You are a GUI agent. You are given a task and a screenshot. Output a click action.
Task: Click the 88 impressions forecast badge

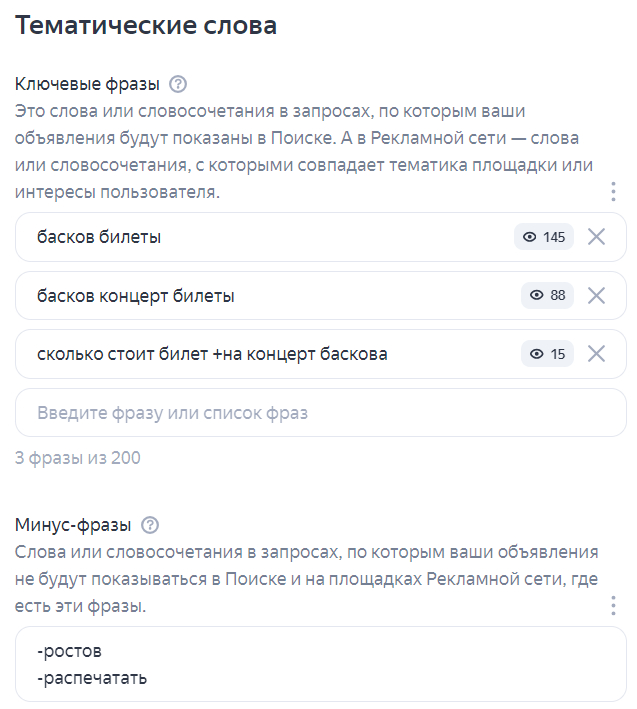click(x=547, y=295)
